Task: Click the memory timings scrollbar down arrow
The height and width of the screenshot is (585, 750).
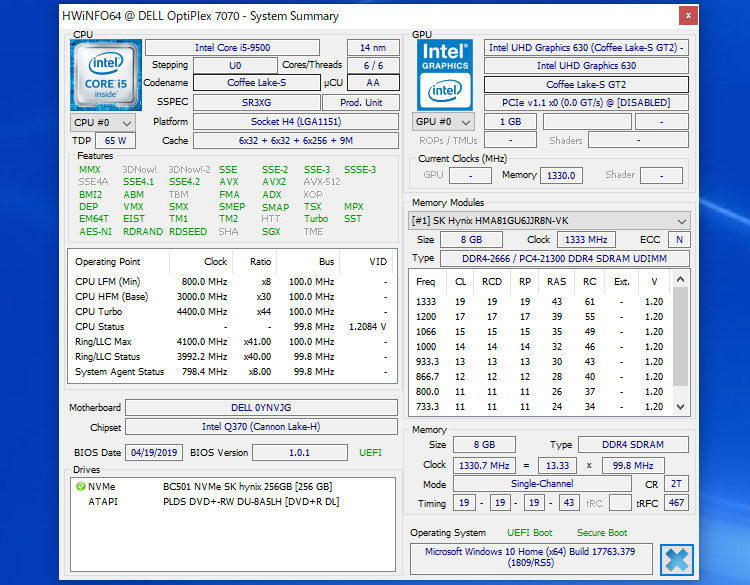Action: [x=681, y=407]
